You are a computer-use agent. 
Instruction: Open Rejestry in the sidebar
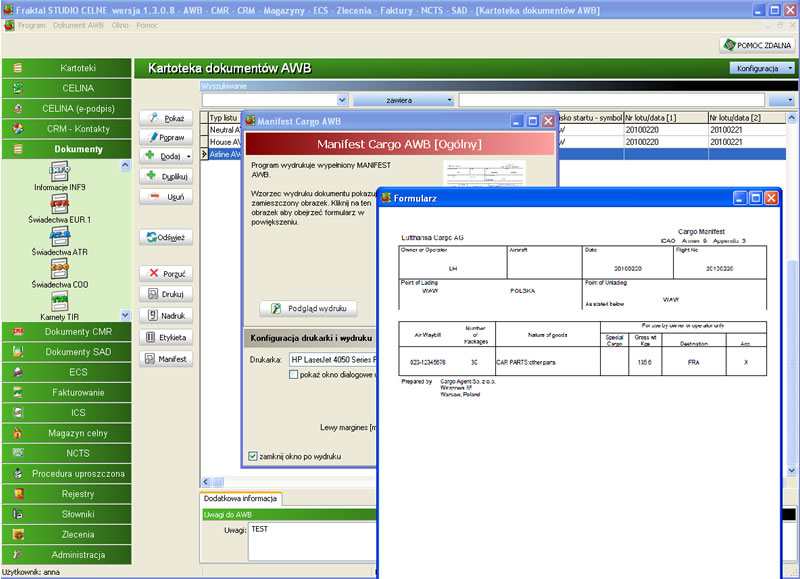[67, 494]
